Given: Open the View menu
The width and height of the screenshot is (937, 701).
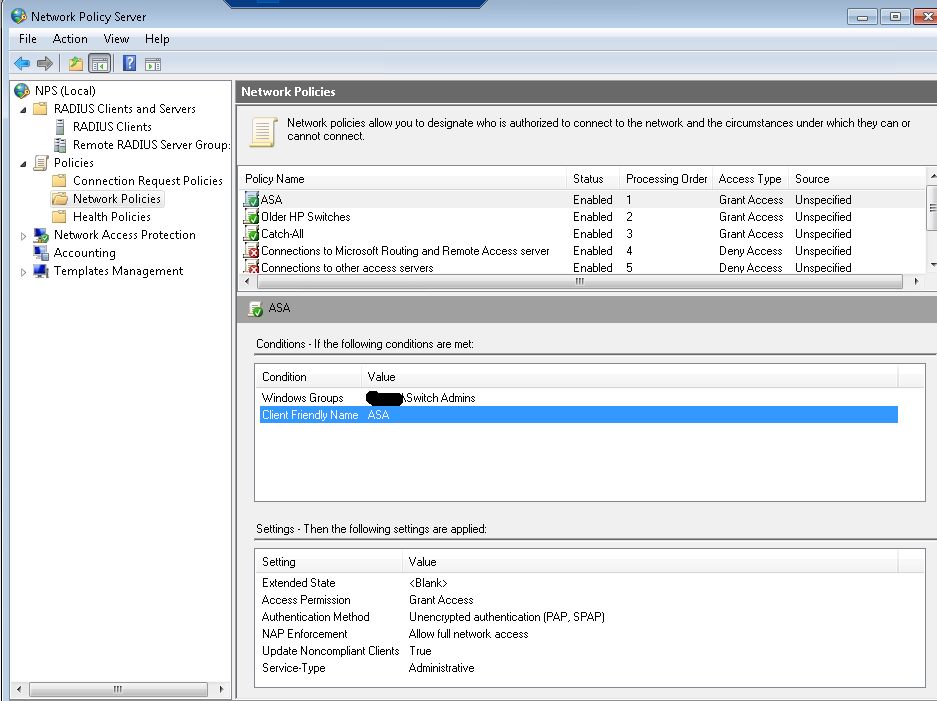Looking at the screenshot, I should click(x=116, y=39).
